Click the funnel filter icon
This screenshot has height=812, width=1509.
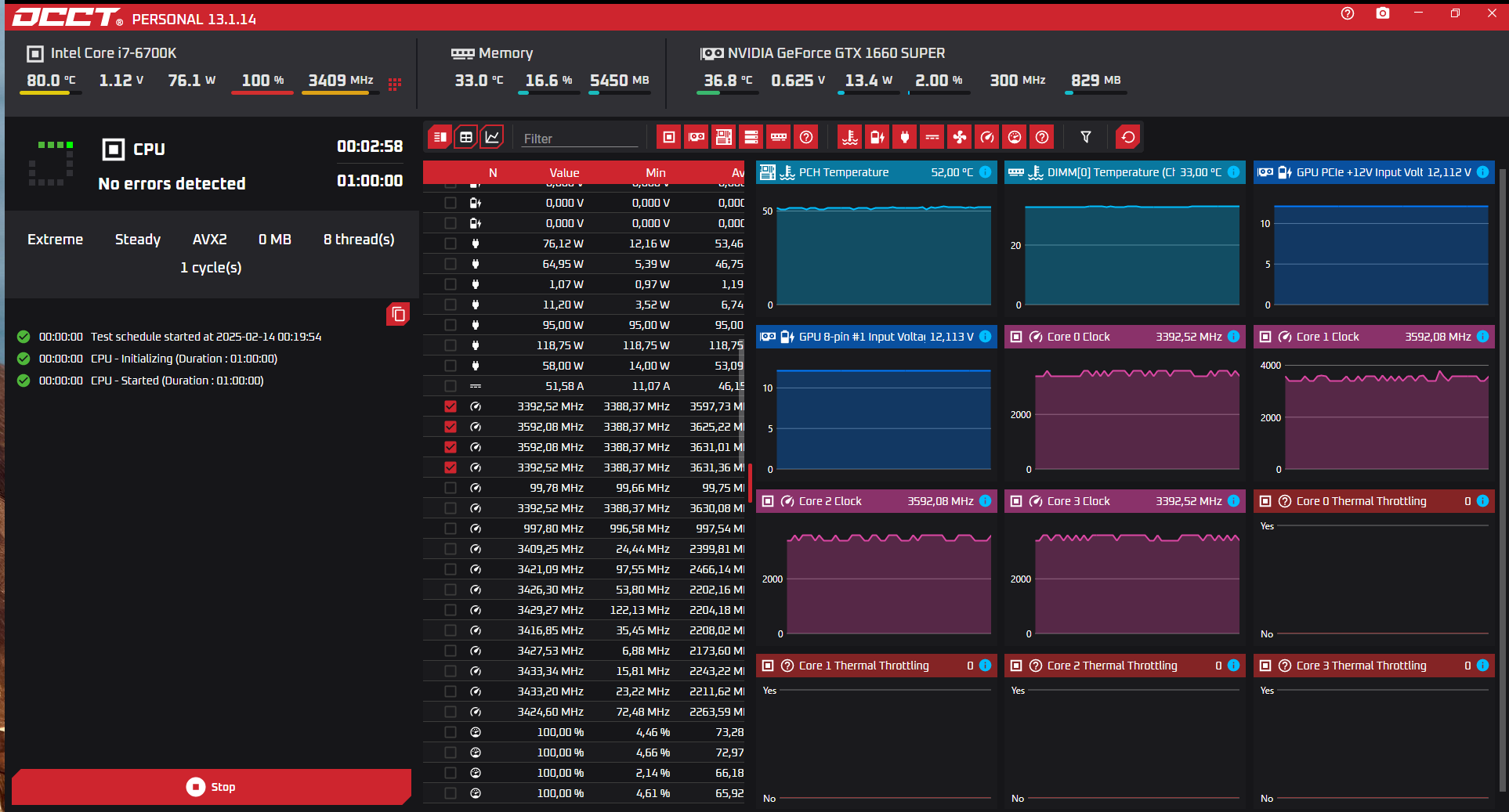(1086, 137)
